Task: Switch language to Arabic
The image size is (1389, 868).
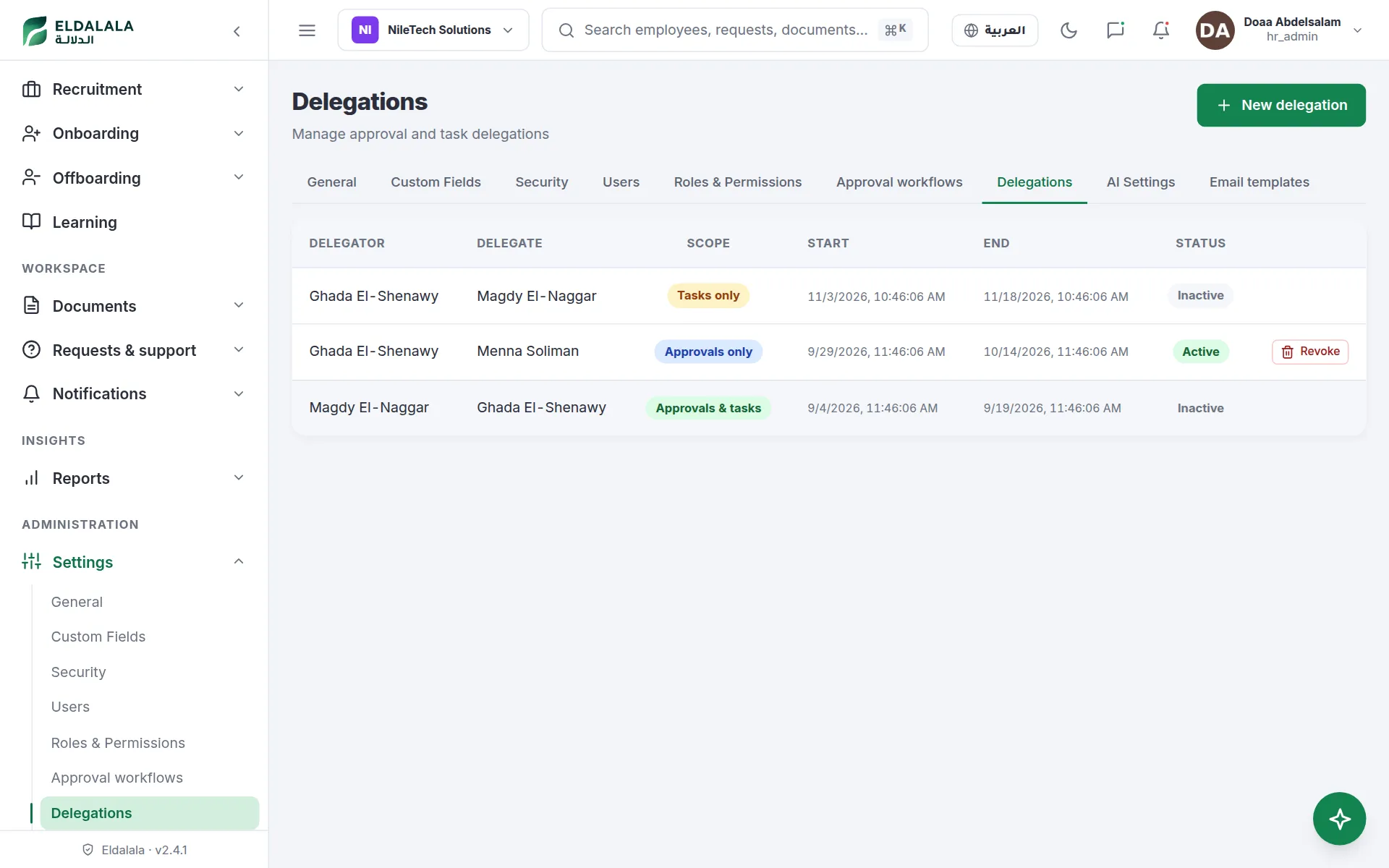Action: point(995,30)
